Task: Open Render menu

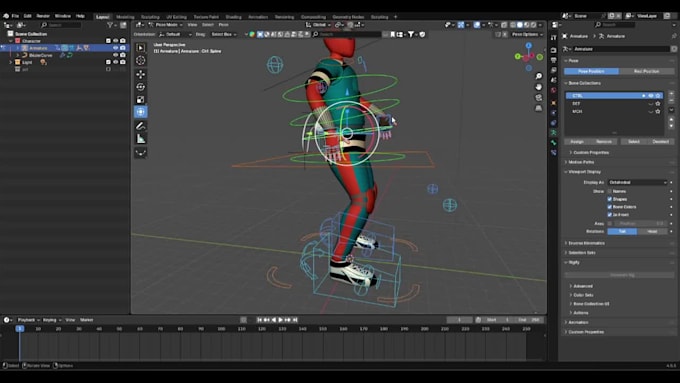Action: click(43, 16)
